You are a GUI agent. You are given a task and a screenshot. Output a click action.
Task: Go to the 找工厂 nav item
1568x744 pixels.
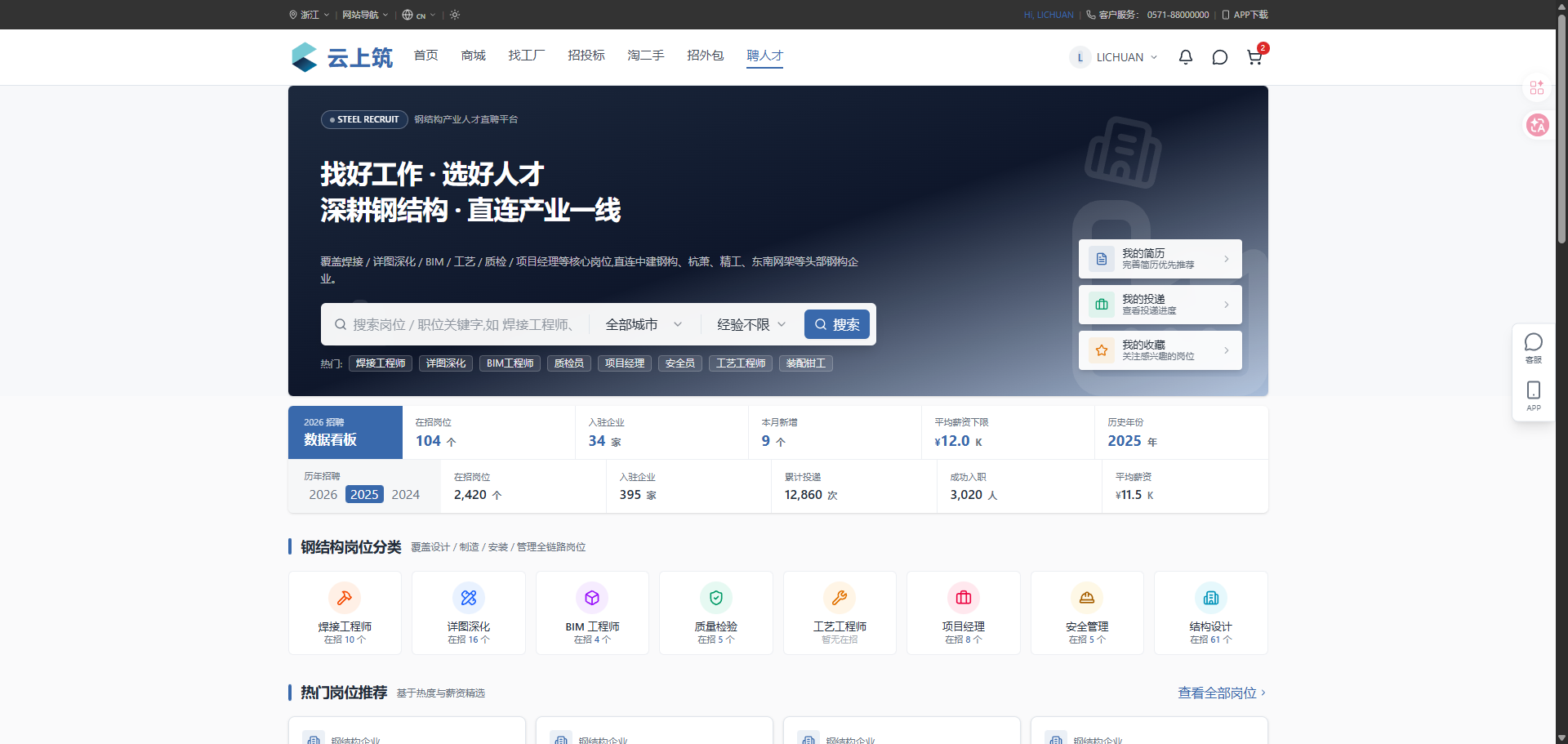click(x=527, y=56)
